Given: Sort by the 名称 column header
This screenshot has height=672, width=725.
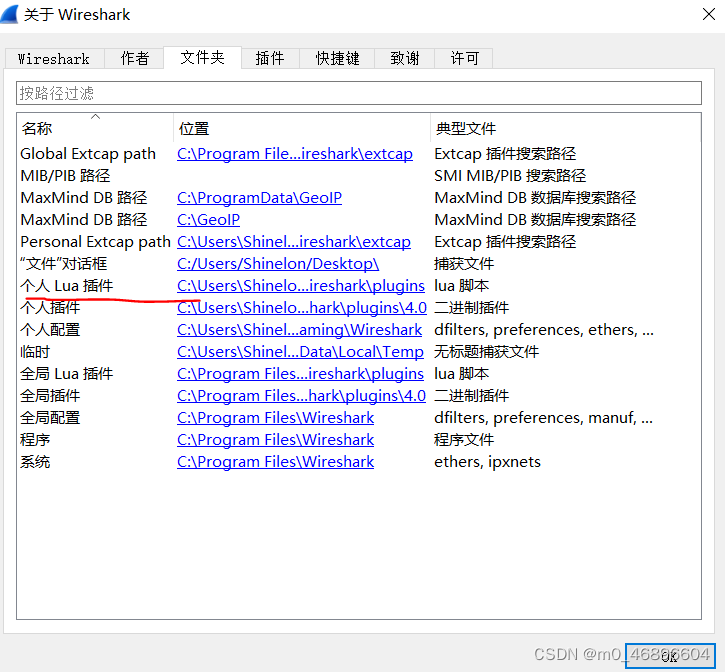Looking at the screenshot, I should (95, 128).
